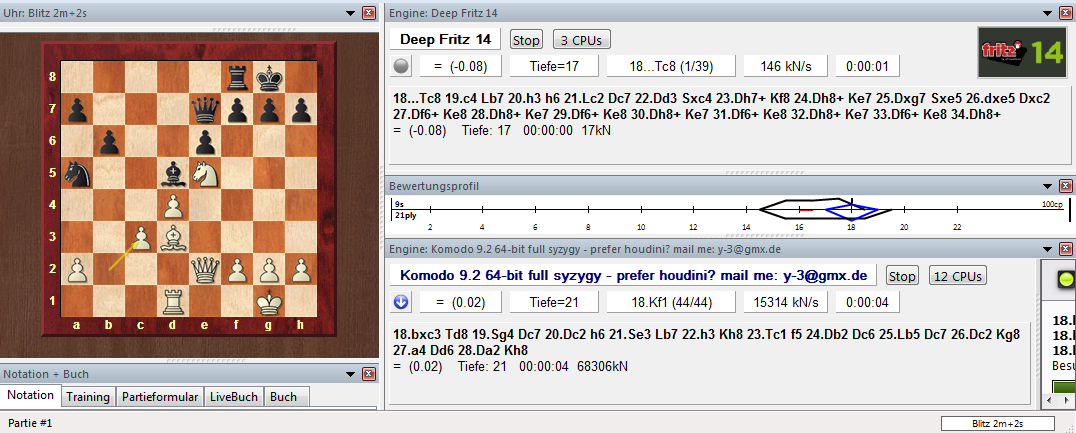Viewport: 1076px width, 433px height.
Task: Click the white knight on e5
Action: click(x=205, y=174)
